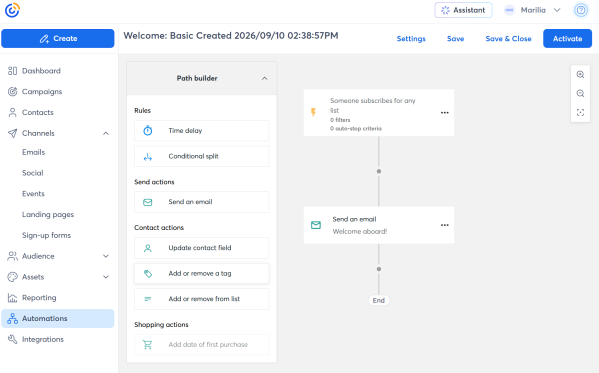Click the Marilia account avatar
599x373 pixels.
[x=509, y=10]
